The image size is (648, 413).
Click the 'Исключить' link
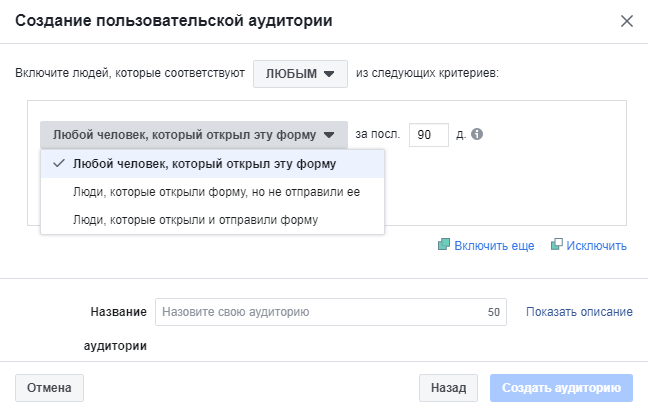pos(596,246)
